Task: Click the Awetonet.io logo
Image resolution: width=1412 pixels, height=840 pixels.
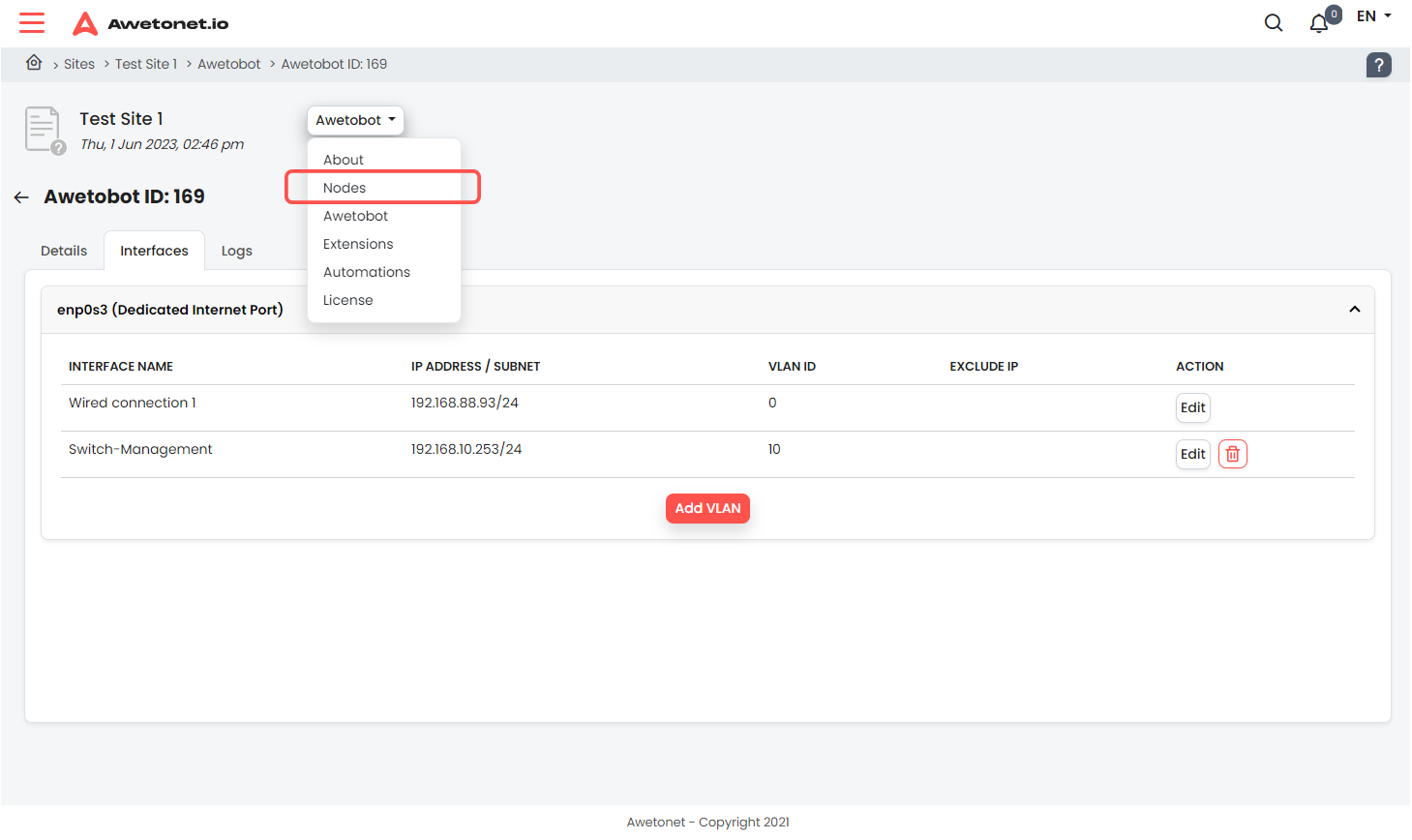Action: pyautogui.click(x=151, y=23)
